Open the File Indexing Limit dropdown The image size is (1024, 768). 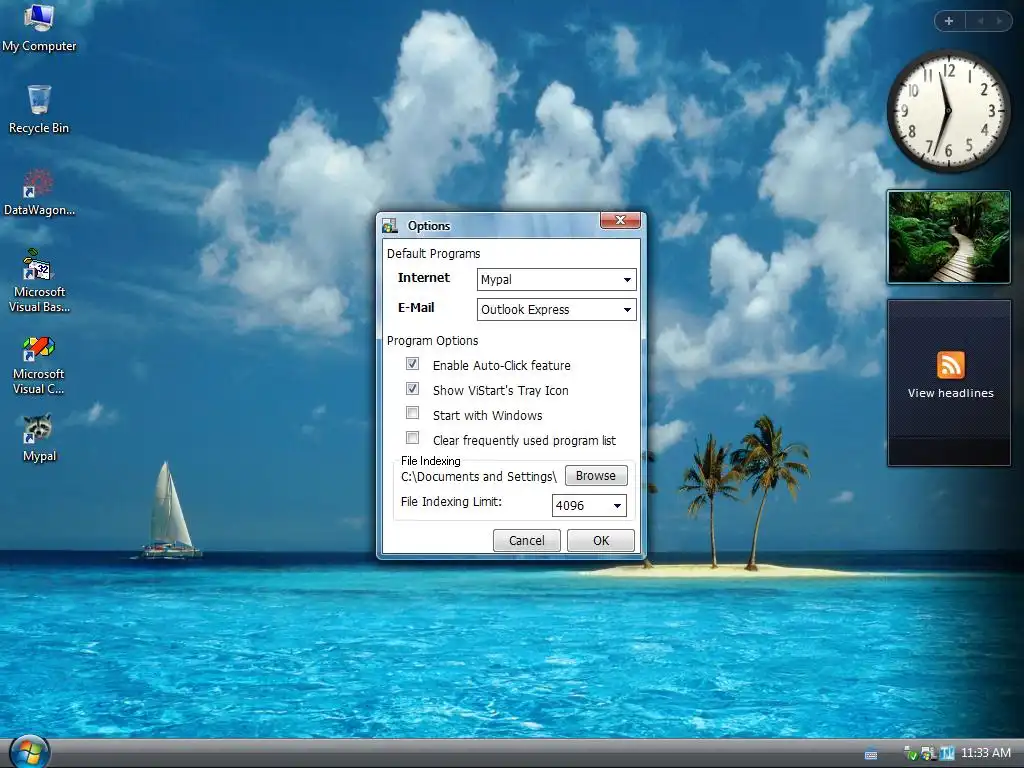tap(589, 505)
